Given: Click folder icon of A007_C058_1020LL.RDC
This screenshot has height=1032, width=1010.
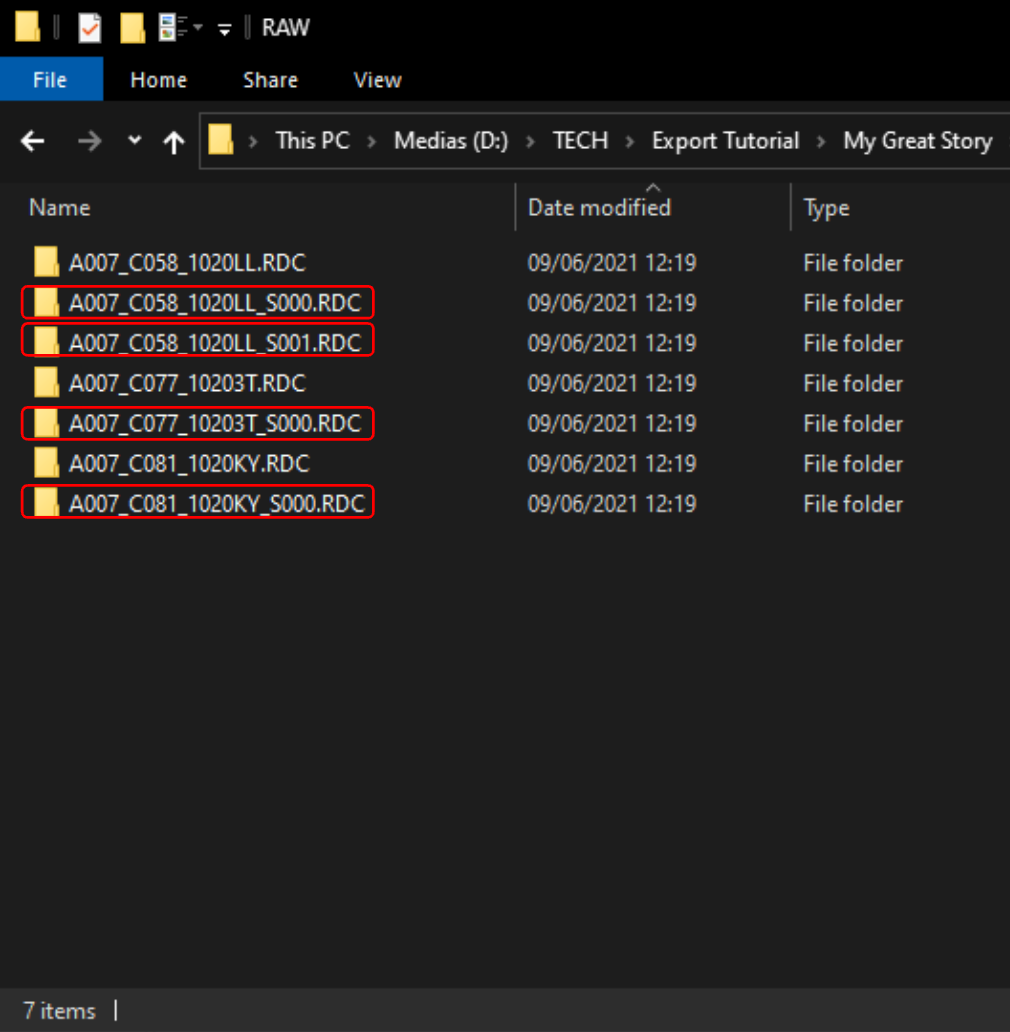Looking at the screenshot, I should click(x=46, y=262).
